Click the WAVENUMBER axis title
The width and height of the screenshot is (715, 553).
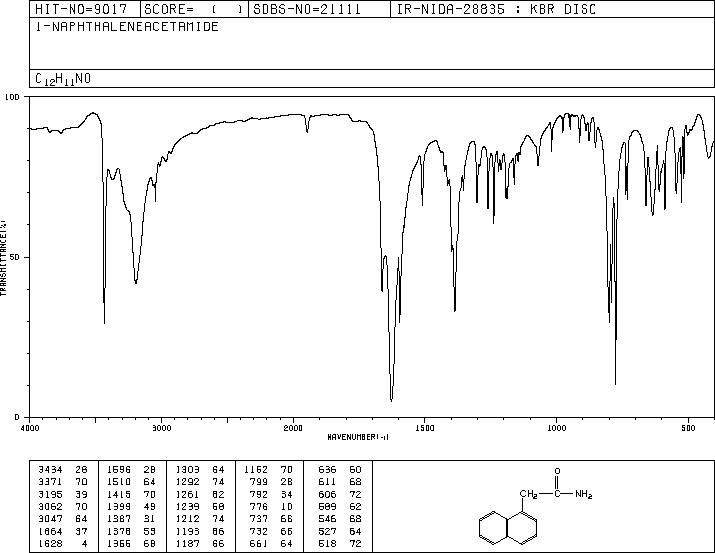[x=358, y=437]
